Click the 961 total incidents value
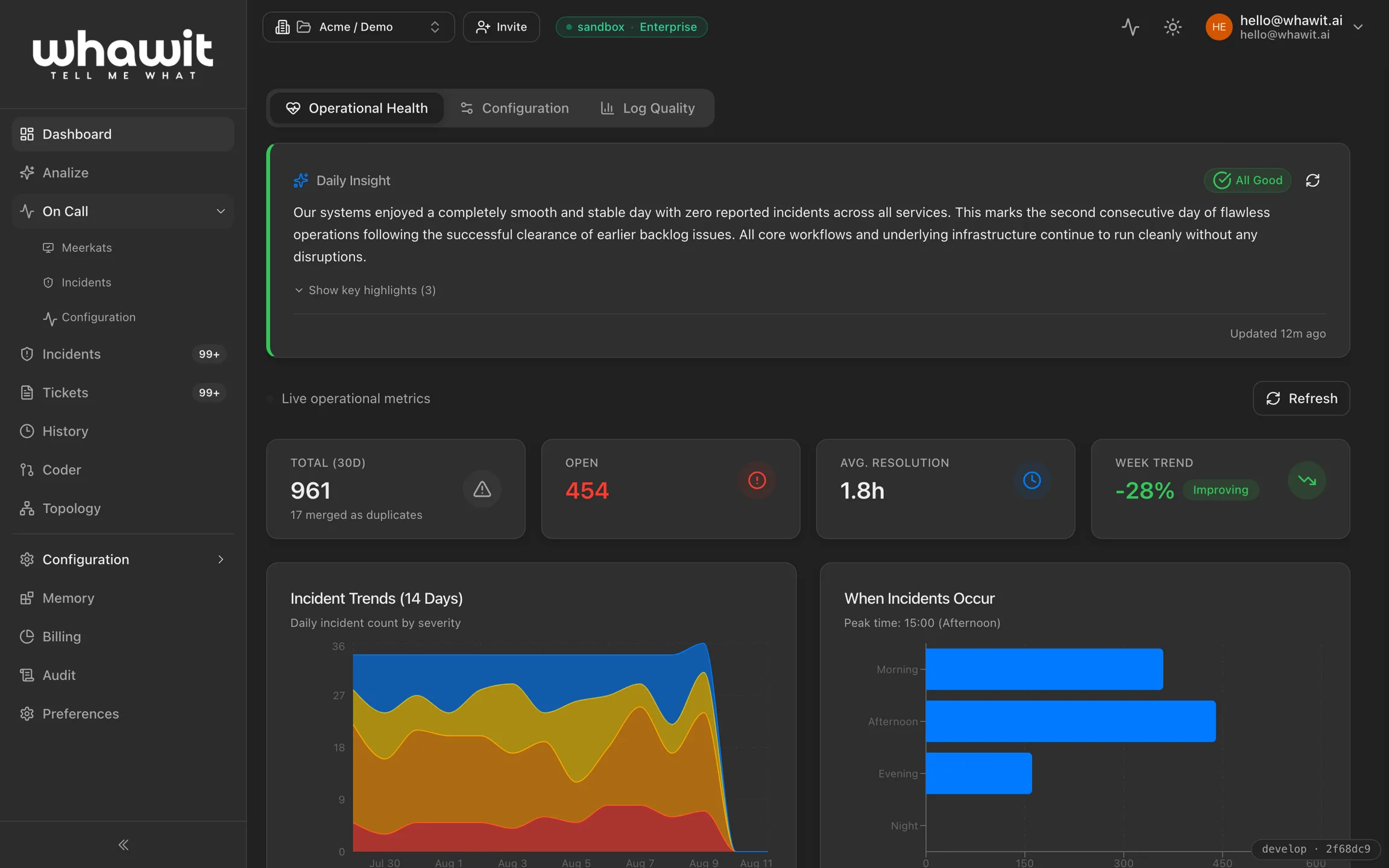 310,491
